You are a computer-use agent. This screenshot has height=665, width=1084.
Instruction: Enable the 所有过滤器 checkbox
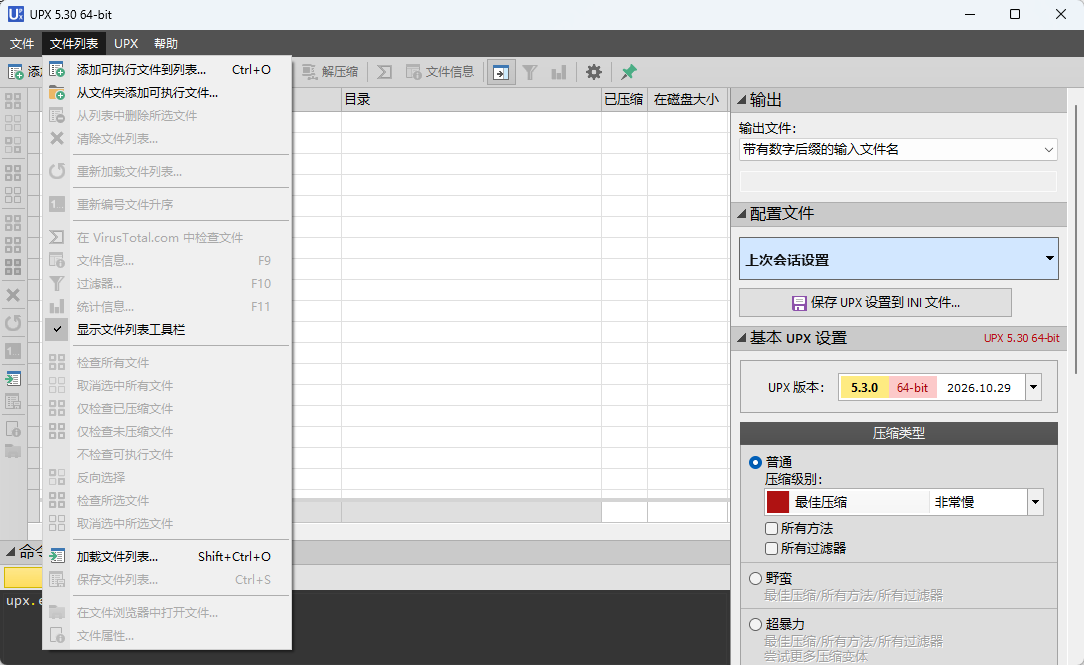point(772,548)
